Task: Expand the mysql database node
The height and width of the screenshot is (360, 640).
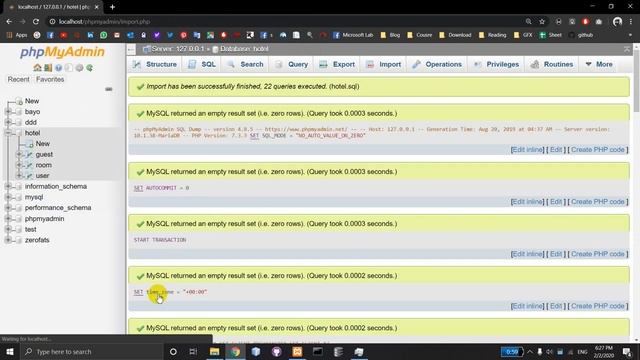Action: (x=8, y=197)
